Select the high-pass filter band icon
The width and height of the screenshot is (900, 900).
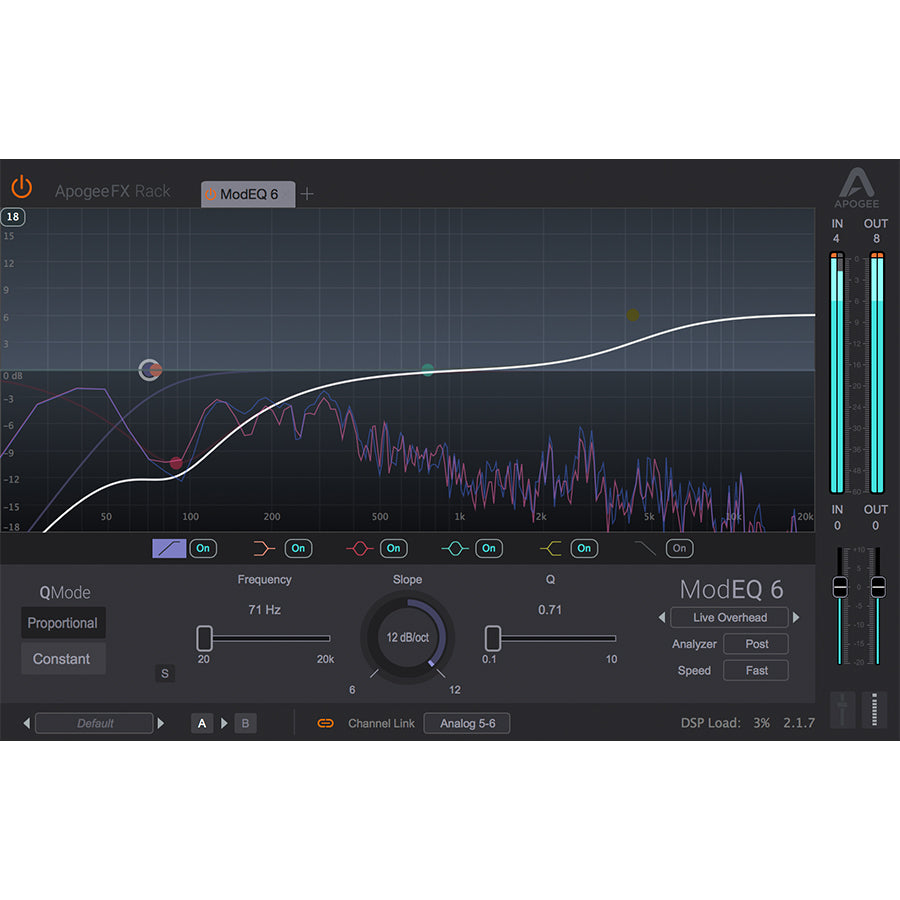pyautogui.click(x=169, y=548)
